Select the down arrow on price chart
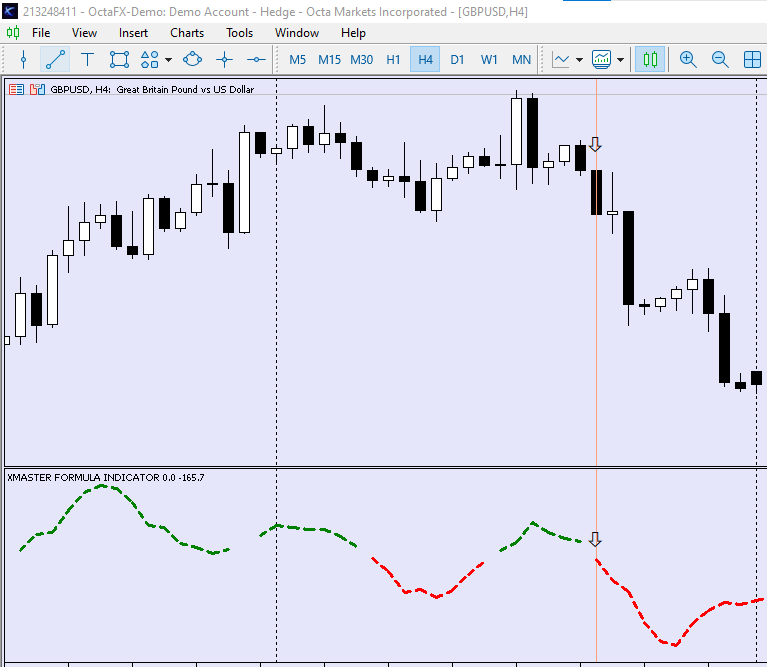The height and width of the screenshot is (667, 767). (595, 144)
